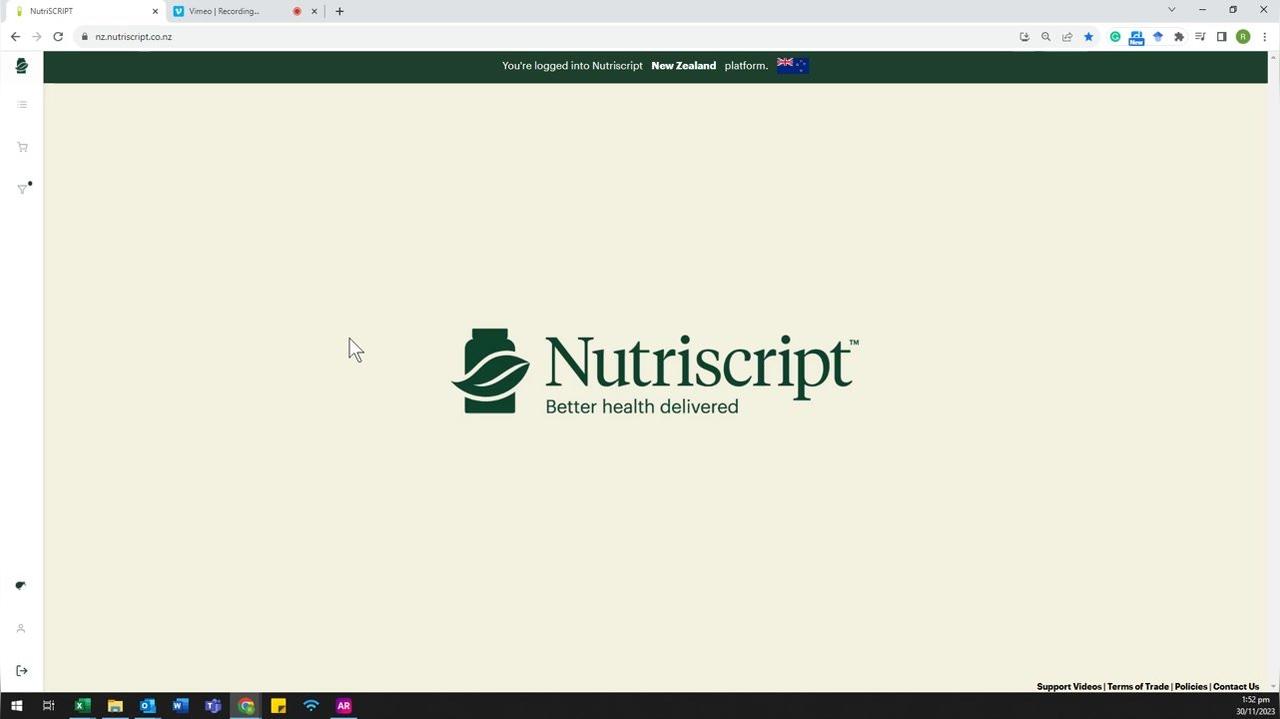This screenshot has height=719, width=1280.
Task: Open the user profile icon in sidebar
Action: coord(20,628)
